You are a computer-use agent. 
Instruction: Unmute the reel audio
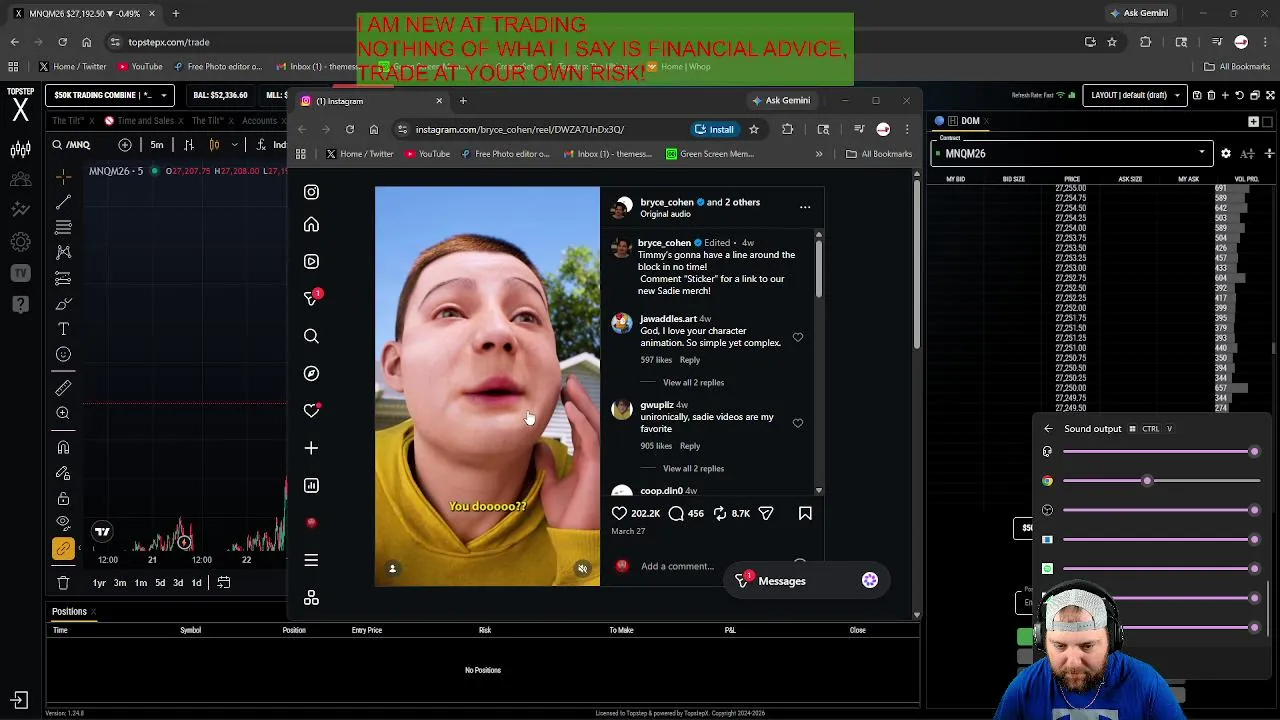click(582, 568)
